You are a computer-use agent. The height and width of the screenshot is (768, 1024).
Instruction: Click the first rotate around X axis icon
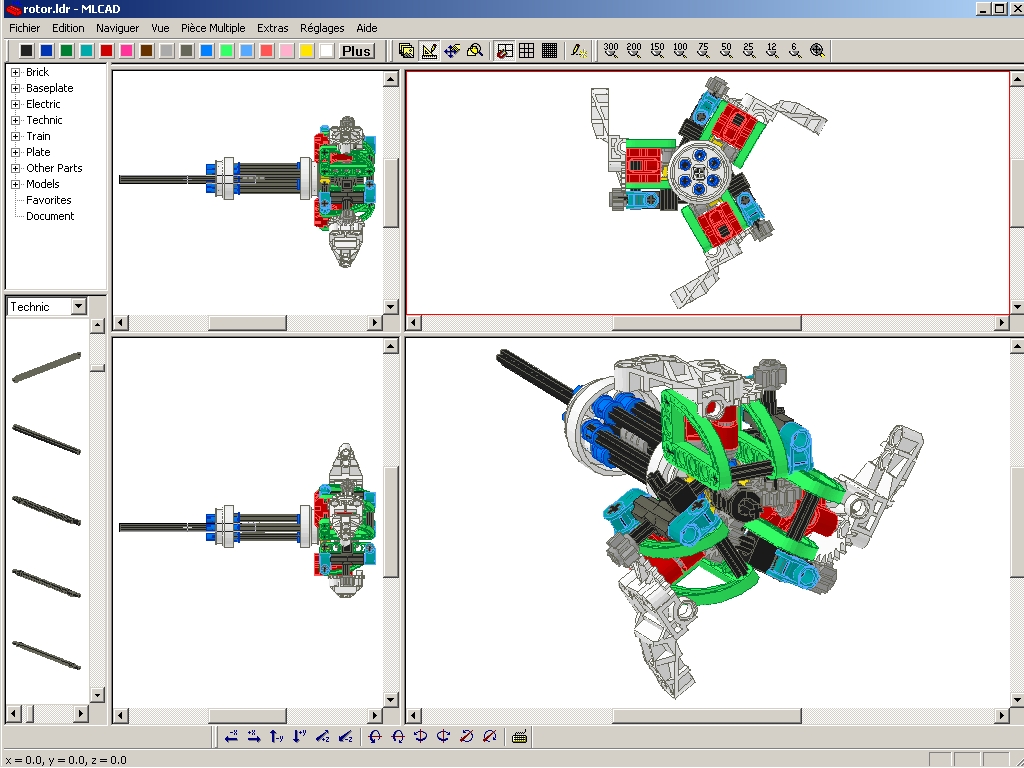(375, 737)
